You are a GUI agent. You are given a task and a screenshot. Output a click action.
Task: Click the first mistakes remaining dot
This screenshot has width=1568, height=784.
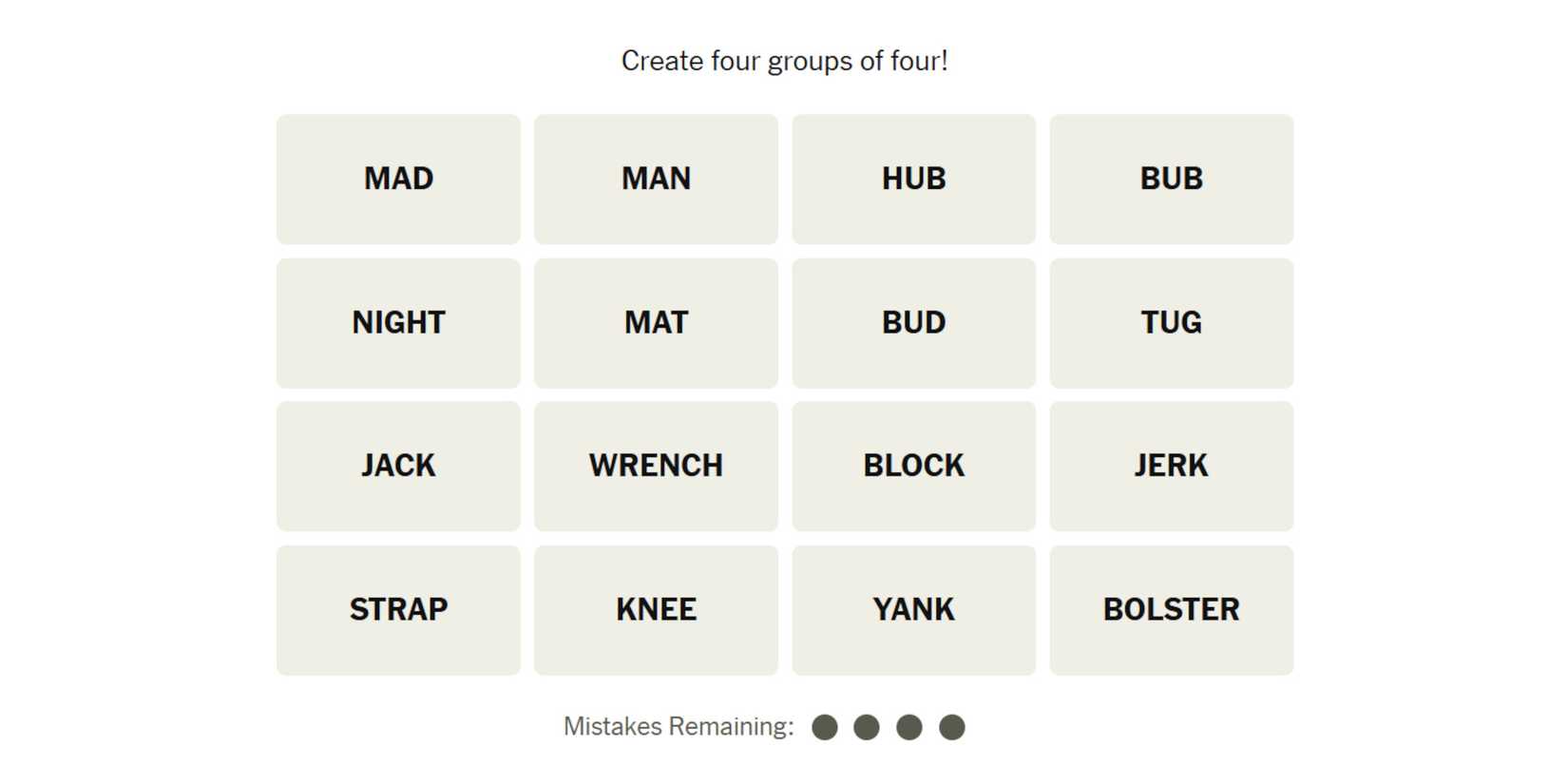(825, 727)
